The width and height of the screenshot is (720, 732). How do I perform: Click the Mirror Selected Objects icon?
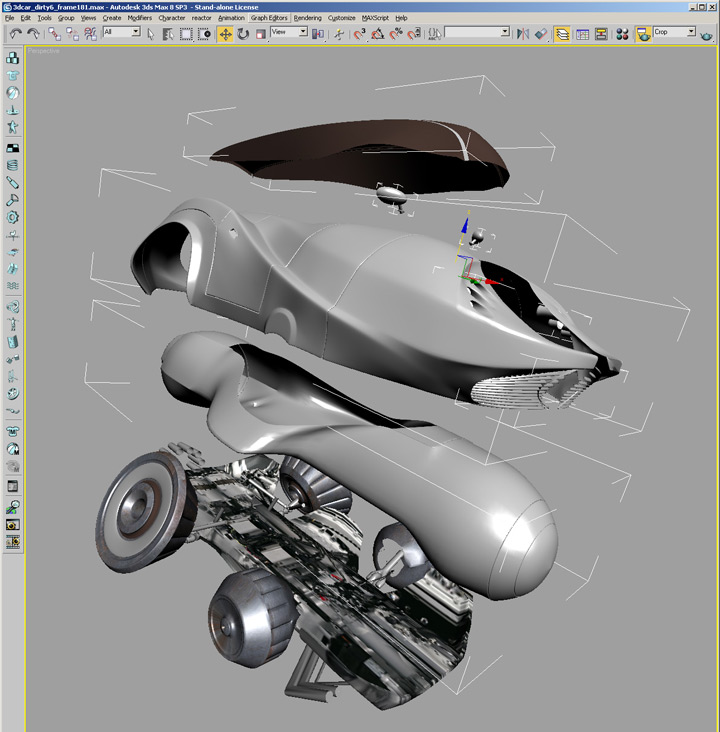(x=522, y=33)
